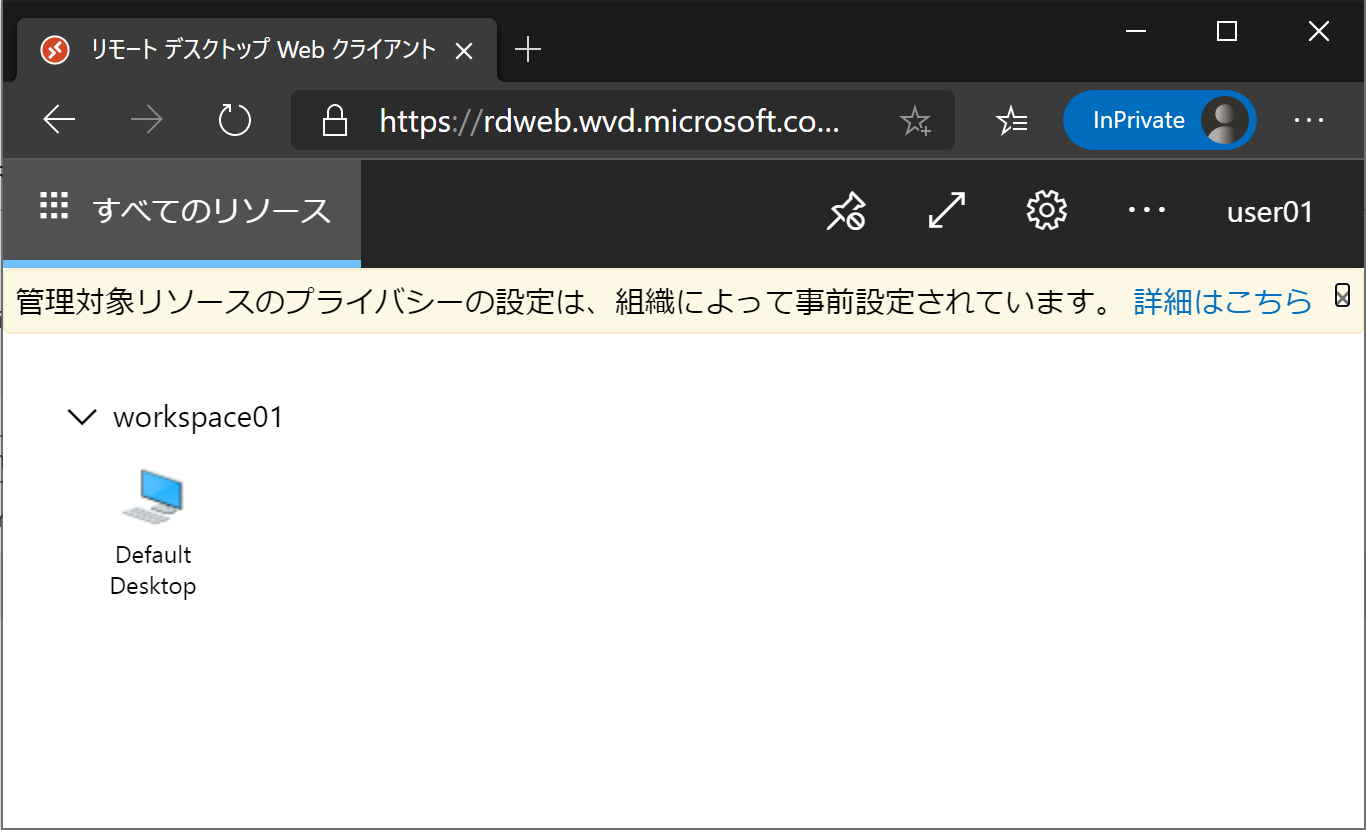Click the padlock icon in the address bar
The image size is (1366, 830).
pyautogui.click(x=334, y=120)
